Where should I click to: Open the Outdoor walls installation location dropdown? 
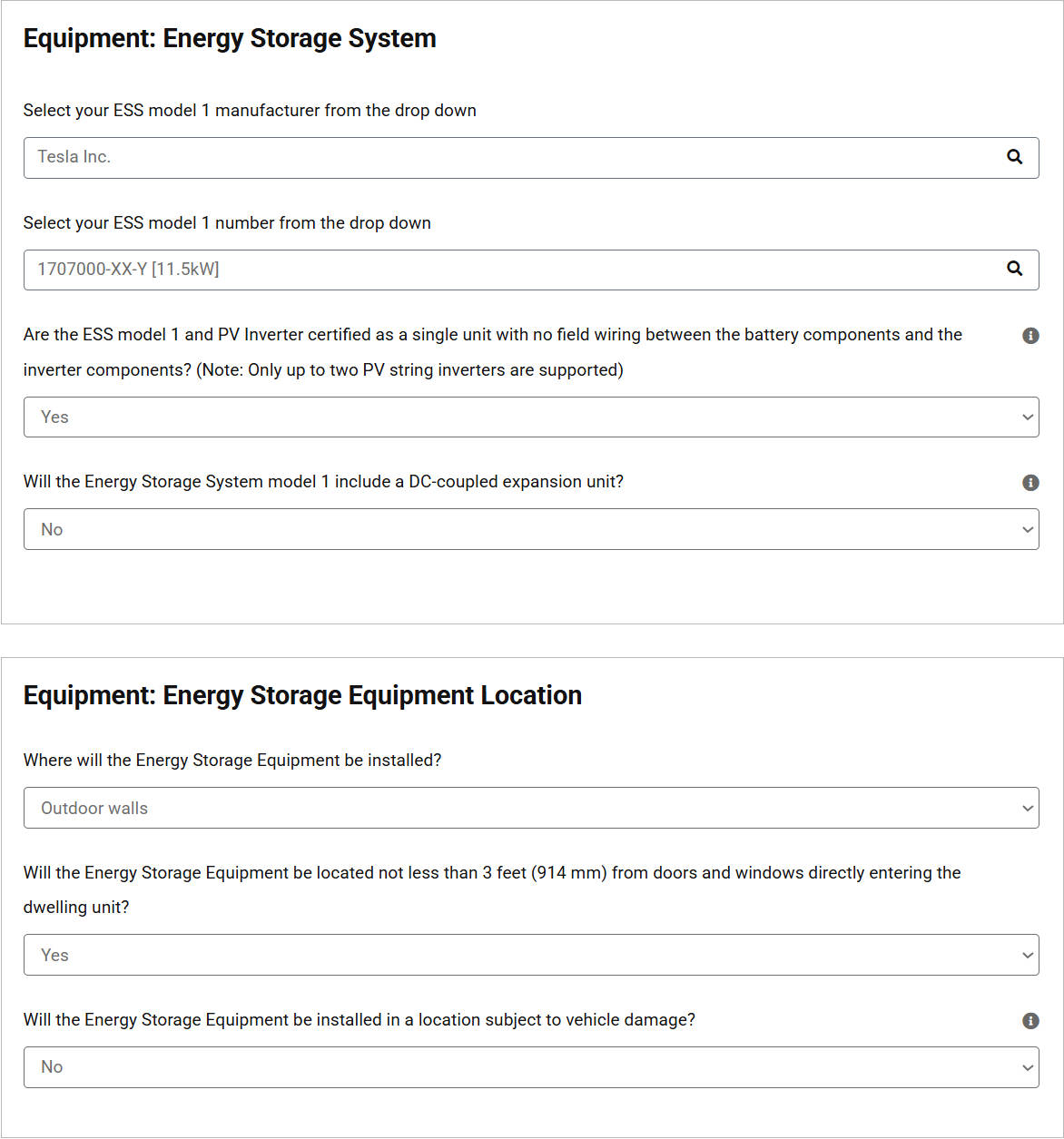[x=531, y=808]
